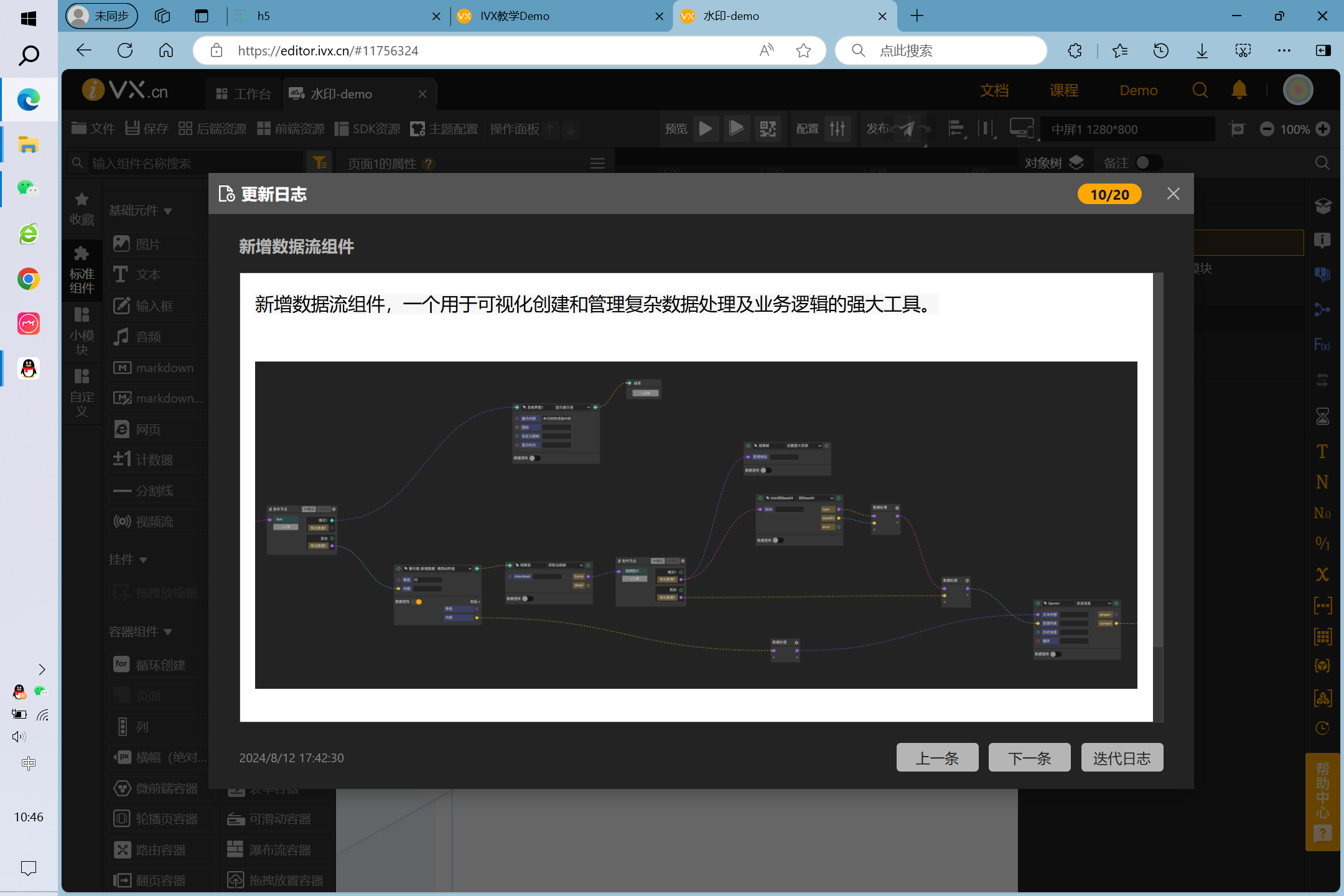Click the object tree search icon

click(x=1322, y=163)
